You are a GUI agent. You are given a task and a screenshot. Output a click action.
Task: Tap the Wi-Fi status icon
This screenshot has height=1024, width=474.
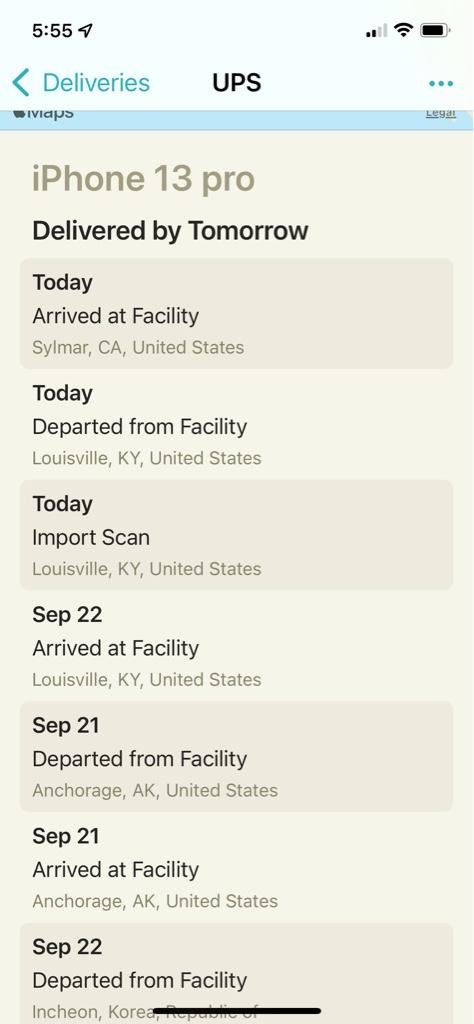[x=404, y=30]
